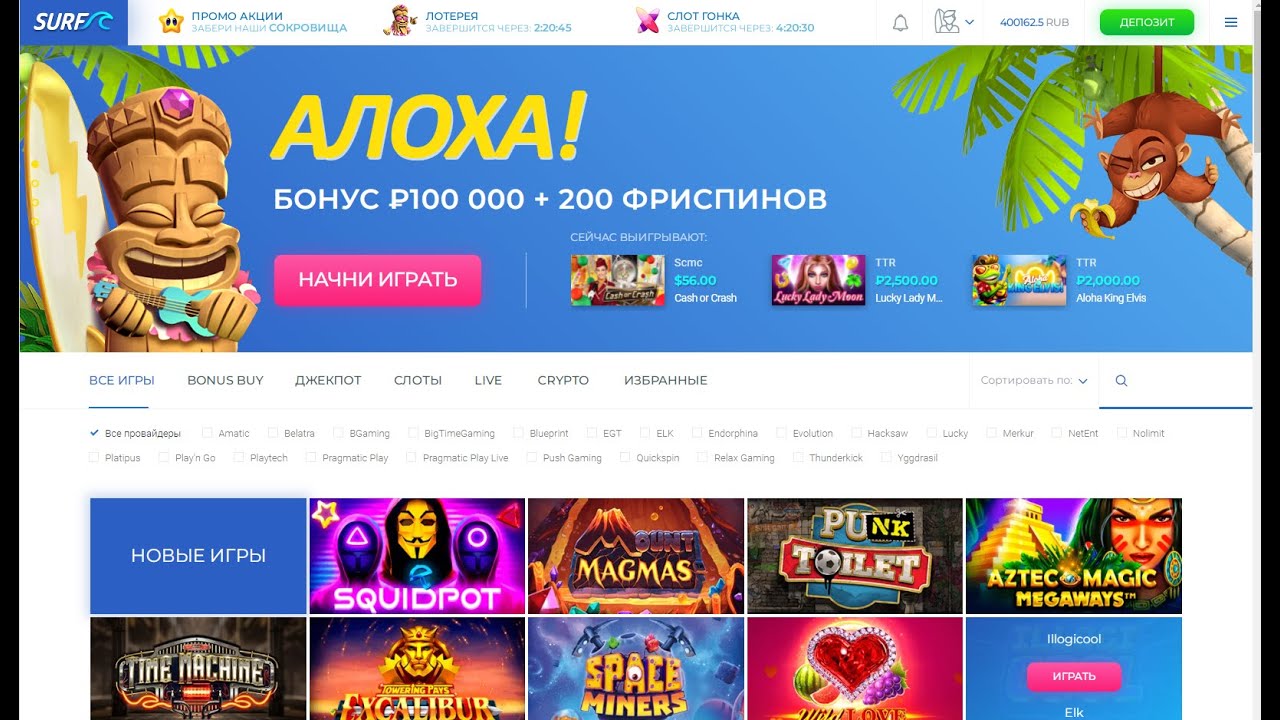Screen dimensions: 1280x720
Task: Select the LIVE games tab
Action: click(x=488, y=381)
